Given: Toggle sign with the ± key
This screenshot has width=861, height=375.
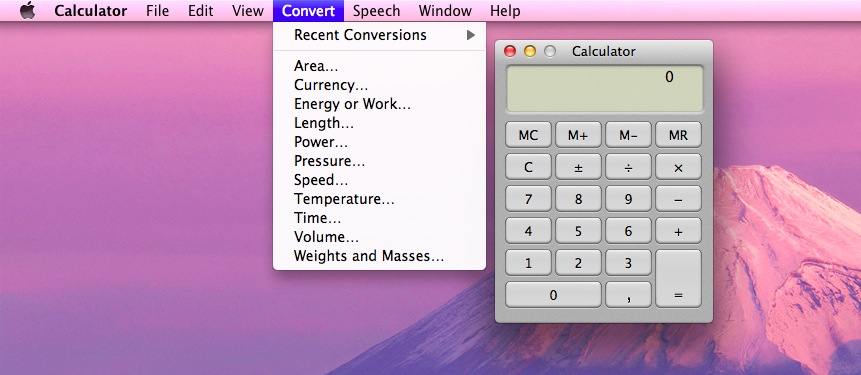Looking at the screenshot, I should click(578, 167).
